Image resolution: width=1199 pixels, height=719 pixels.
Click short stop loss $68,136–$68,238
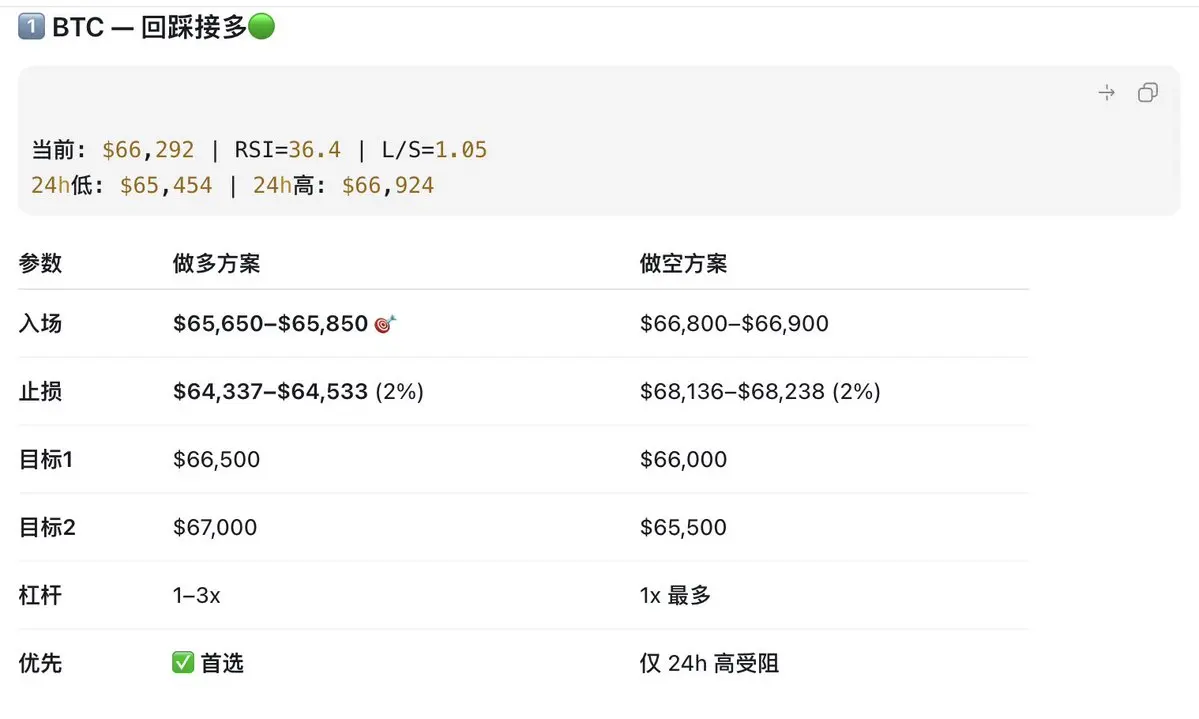tap(733, 392)
